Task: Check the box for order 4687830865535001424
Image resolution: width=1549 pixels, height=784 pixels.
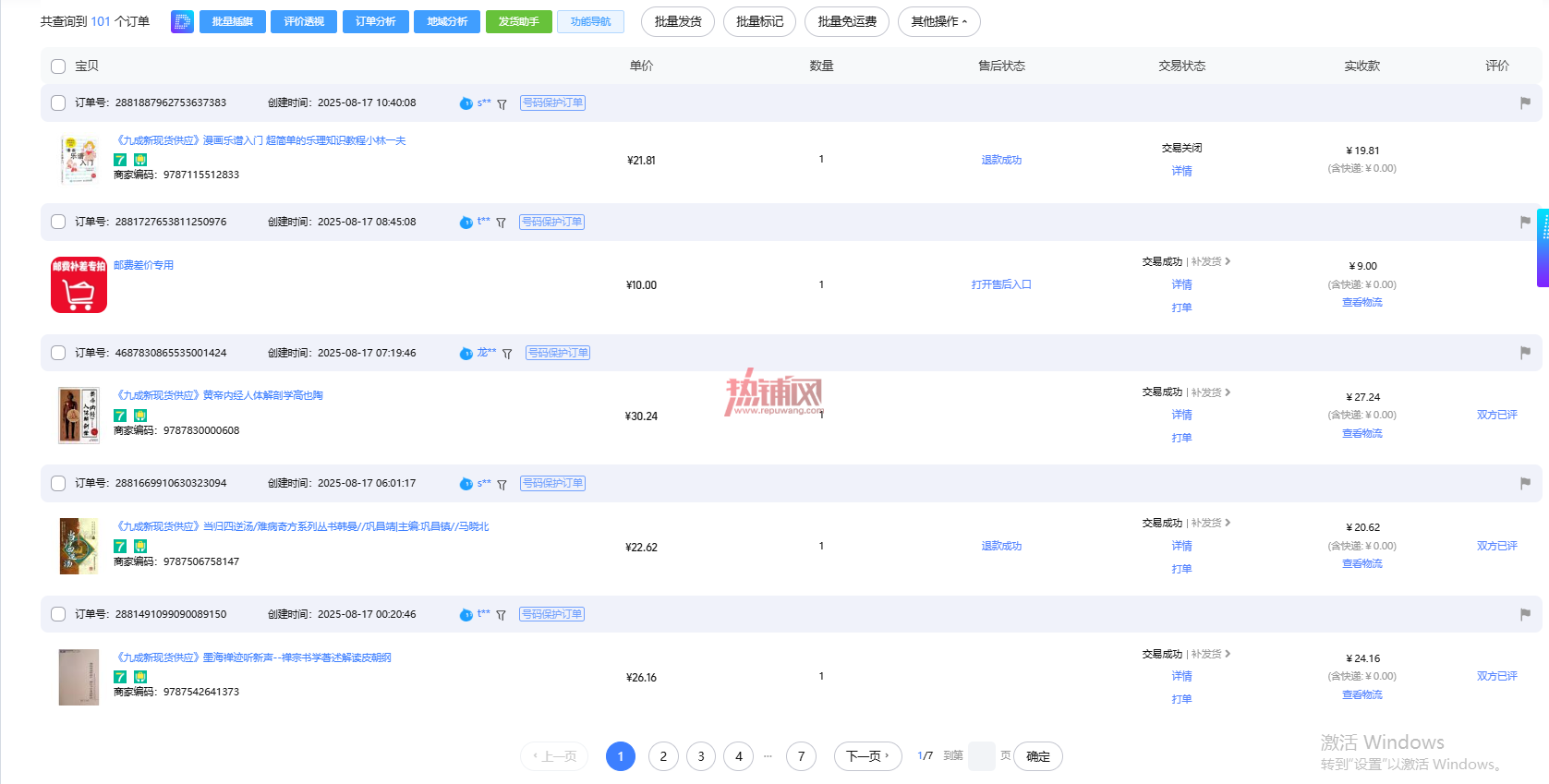Action: (x=58, y=353)
